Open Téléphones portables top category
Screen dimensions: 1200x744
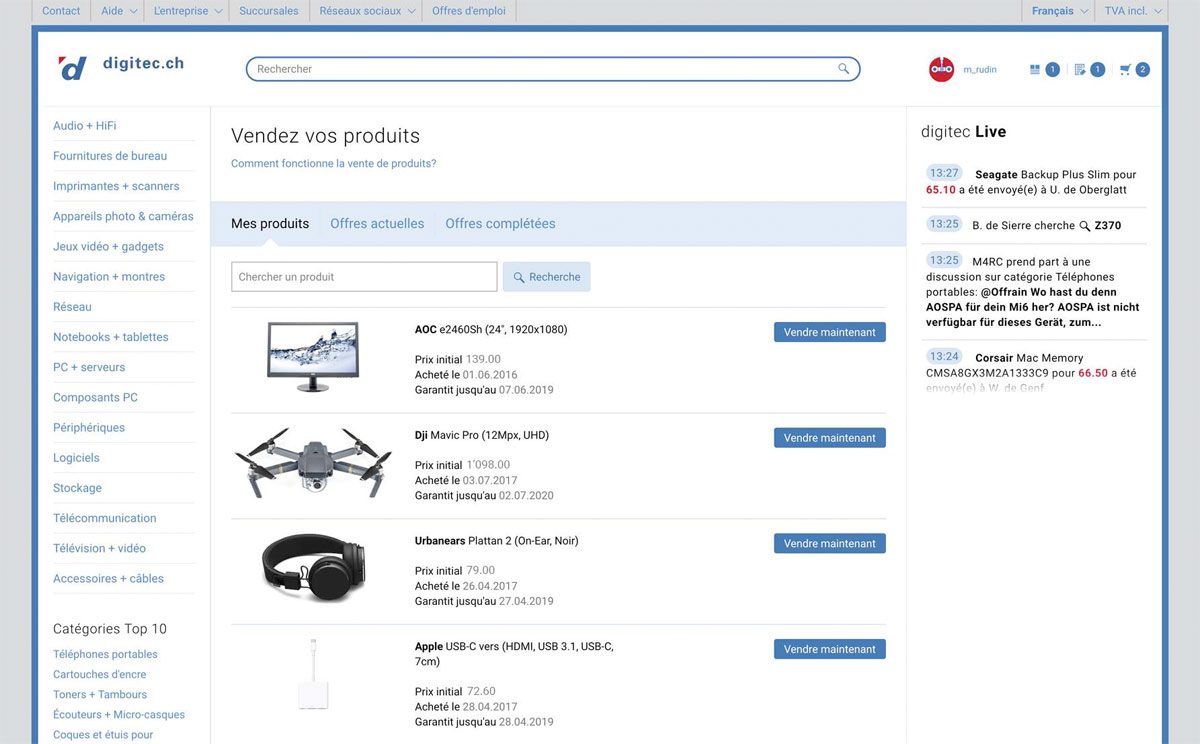[x=105, y=654]
